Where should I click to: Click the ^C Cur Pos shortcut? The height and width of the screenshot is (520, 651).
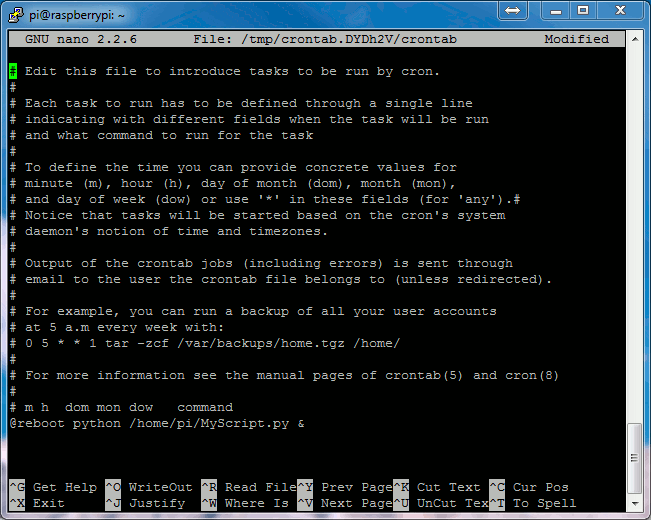coord(529,487)
